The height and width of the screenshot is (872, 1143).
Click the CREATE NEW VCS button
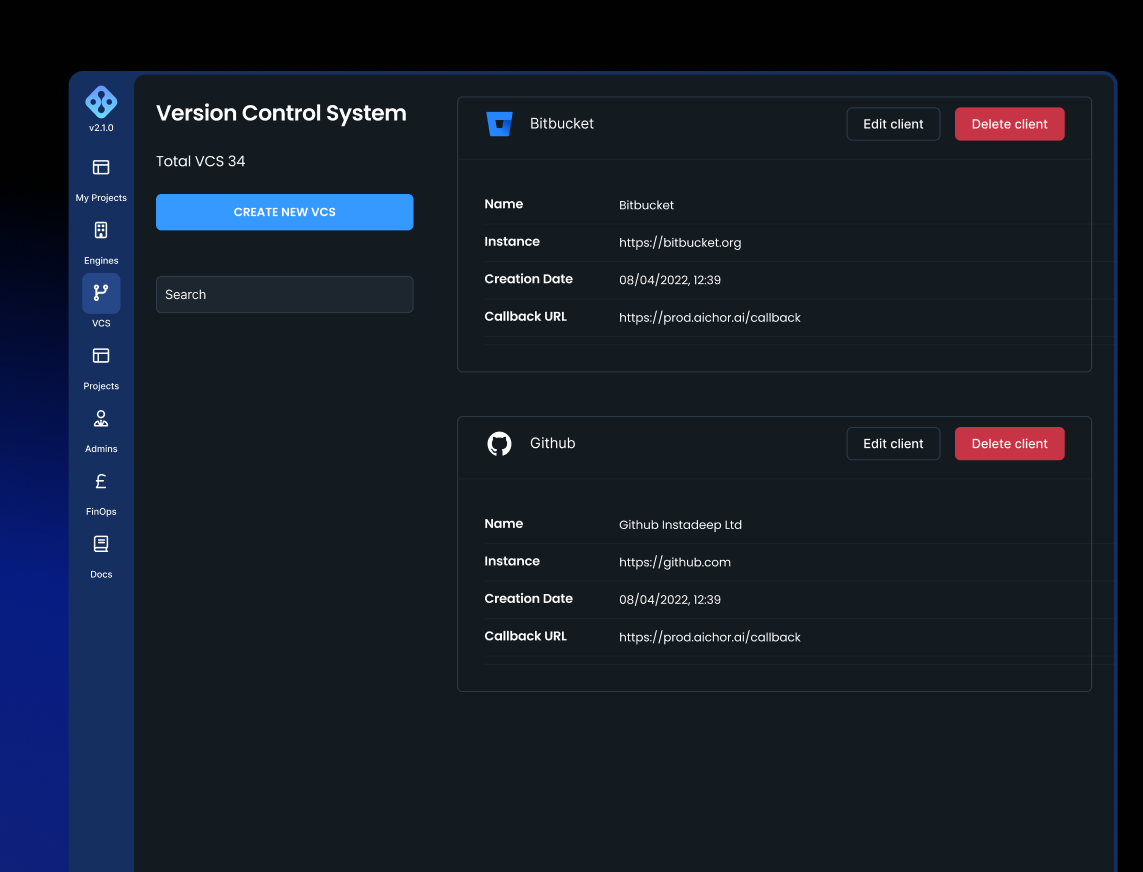284,212
